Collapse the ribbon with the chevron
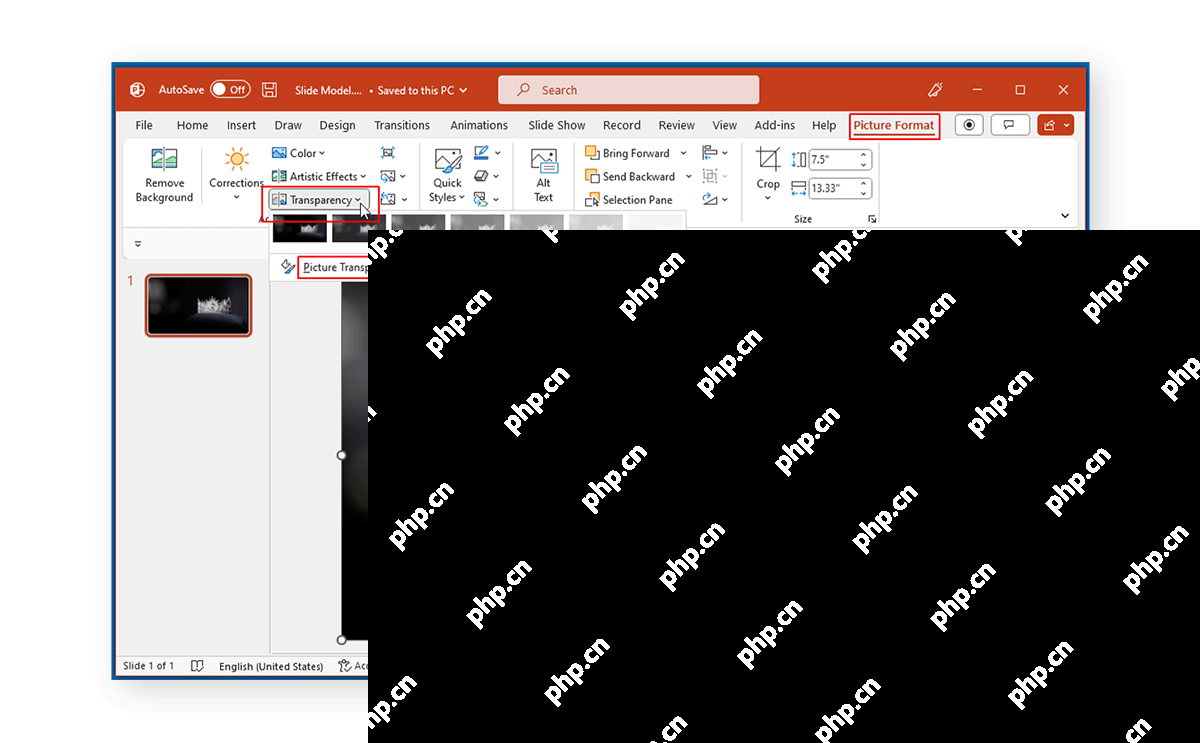Screen dimensions: 1200x743 pyautogui.click(x=1064, y=215)
